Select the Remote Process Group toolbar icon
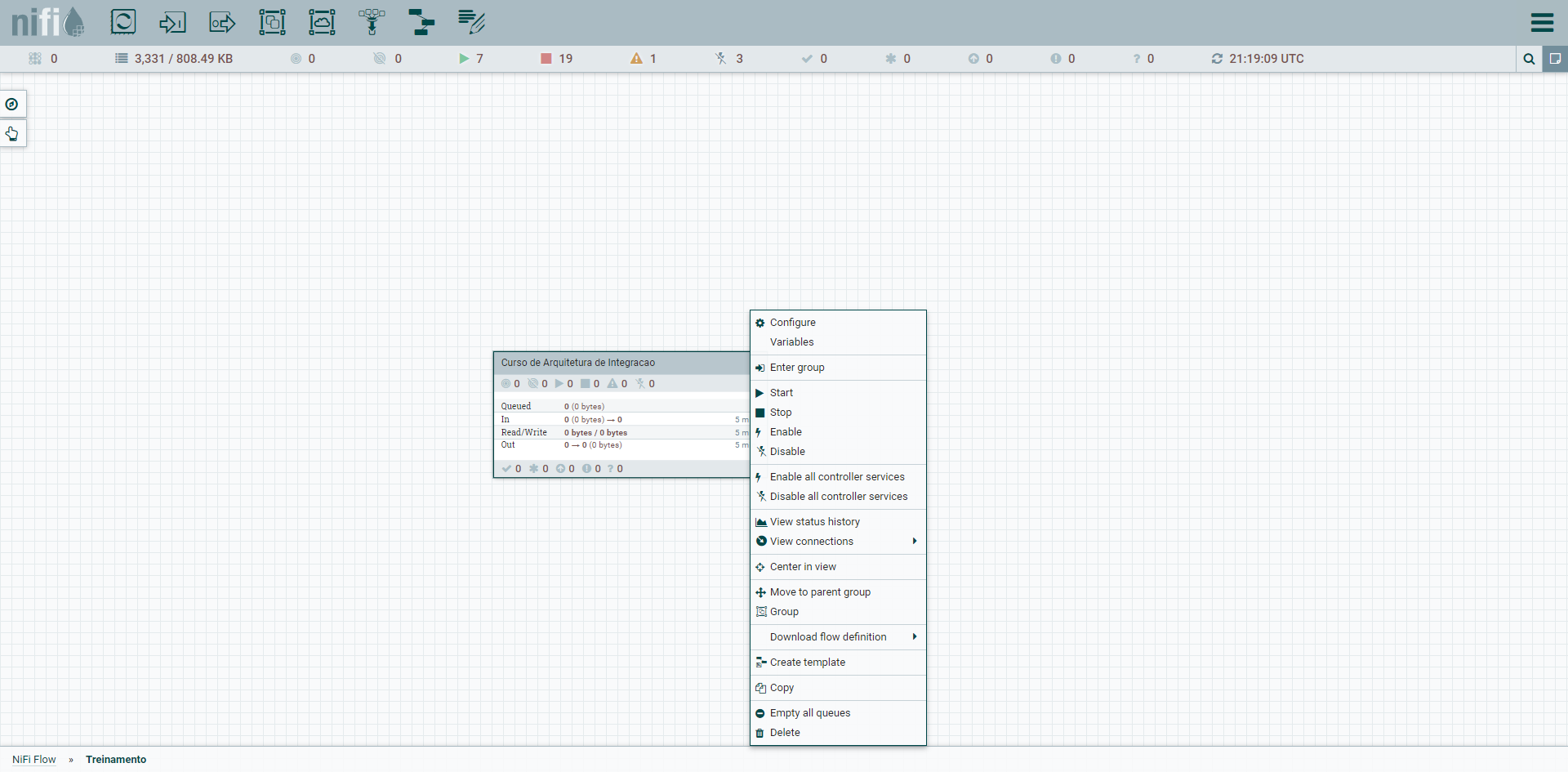 [x=322, y=22]
